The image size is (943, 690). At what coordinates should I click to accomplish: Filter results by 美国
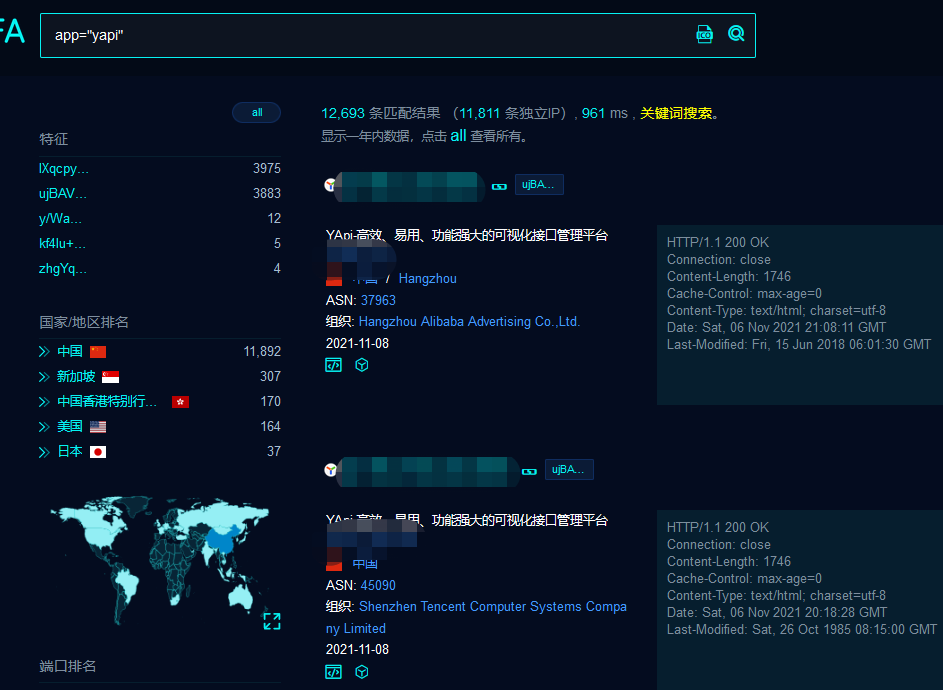tap(70, 427)
